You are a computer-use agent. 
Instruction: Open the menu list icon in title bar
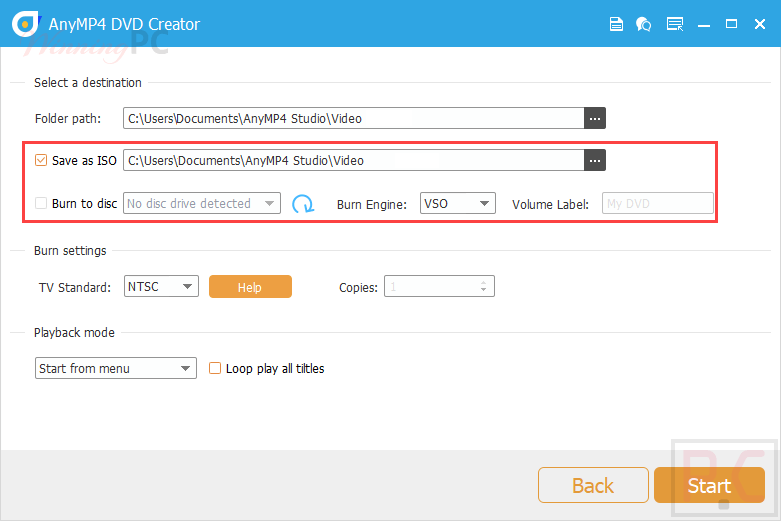coord(675,23)
